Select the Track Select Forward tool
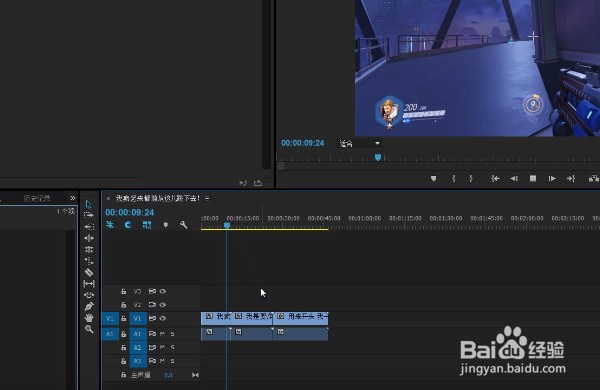This screenshot has width=600, height=390. pos(89,215)
